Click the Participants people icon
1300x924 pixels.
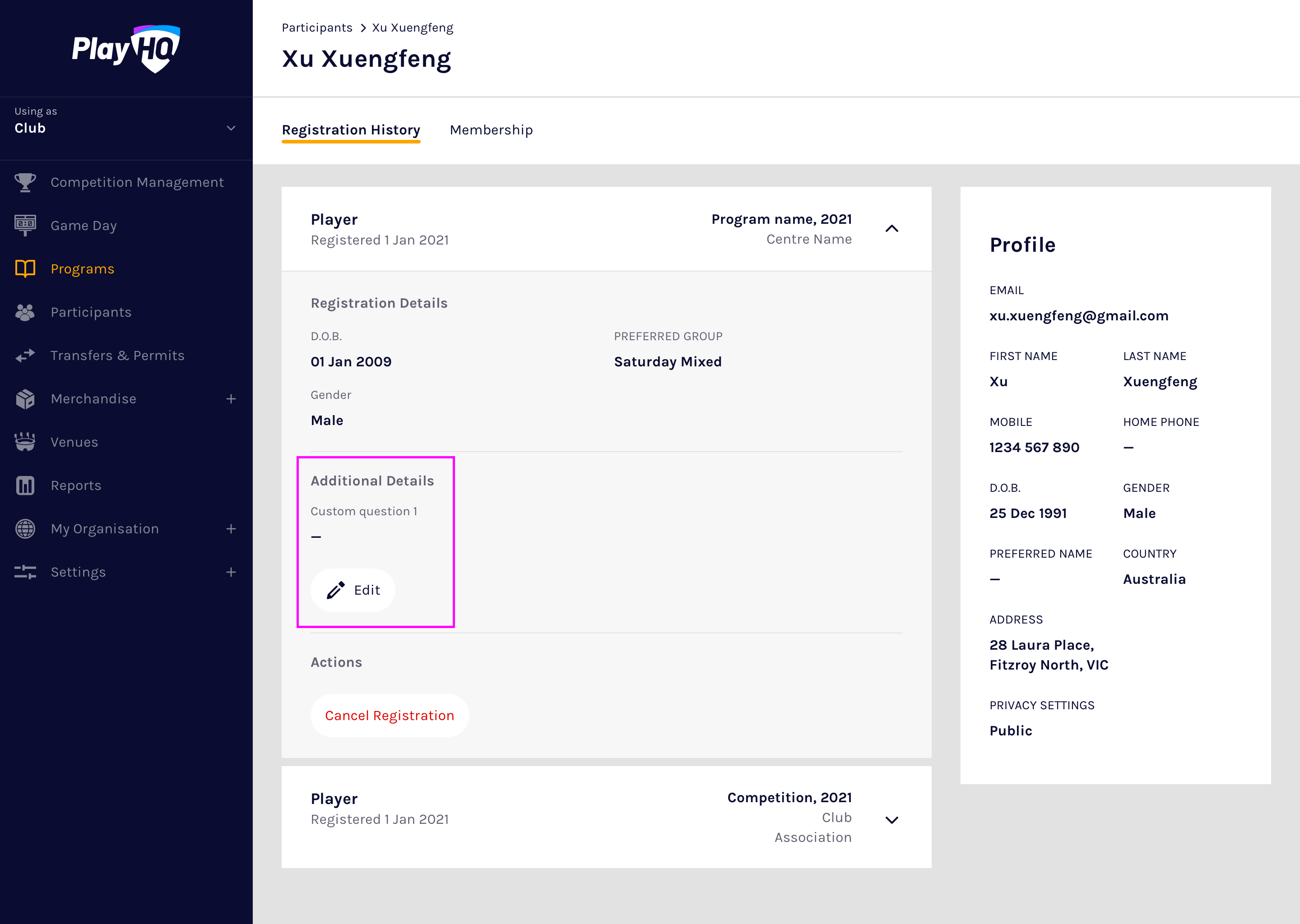[x=25, y=312]
